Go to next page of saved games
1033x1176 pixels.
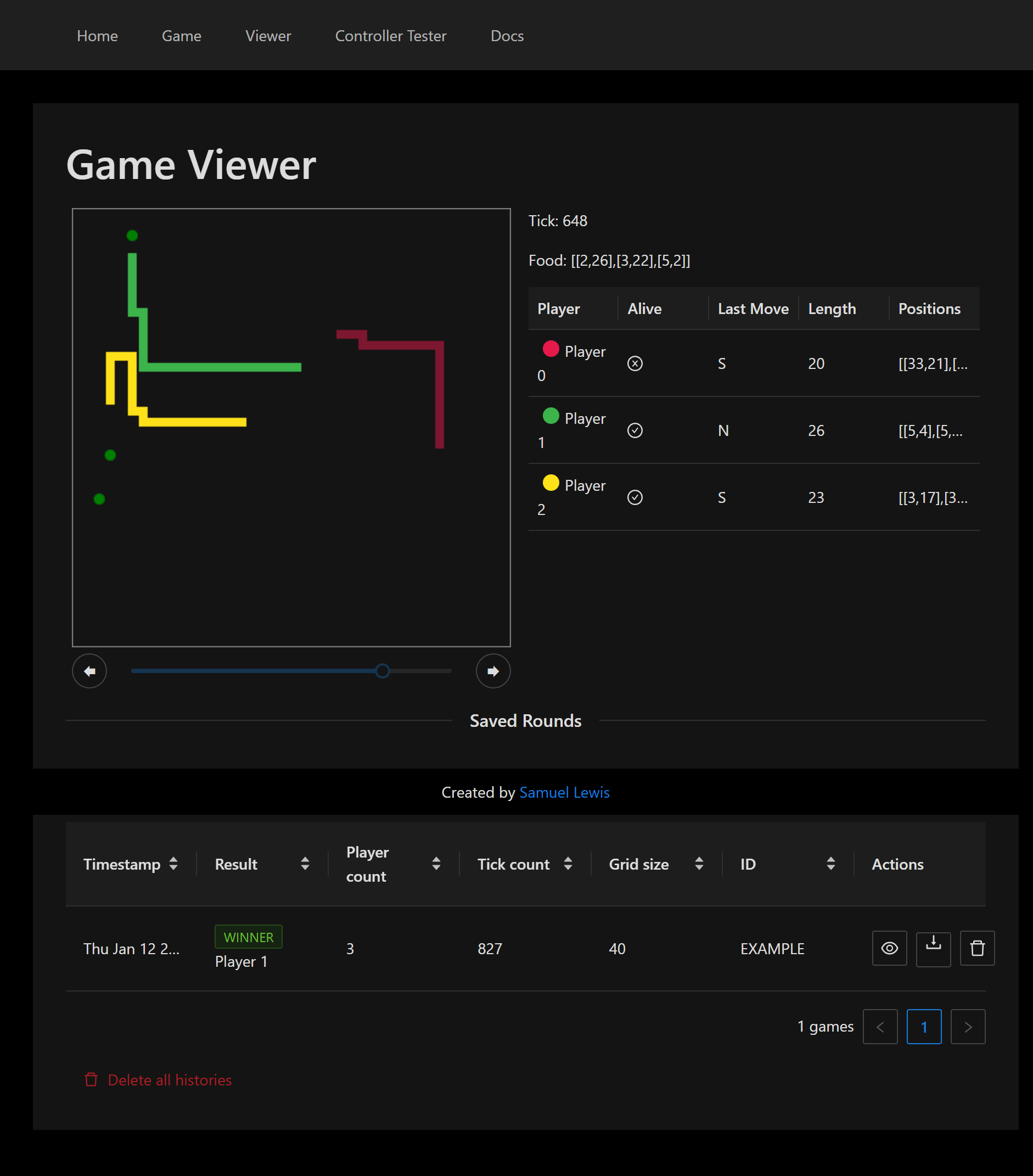point(968,1027)
